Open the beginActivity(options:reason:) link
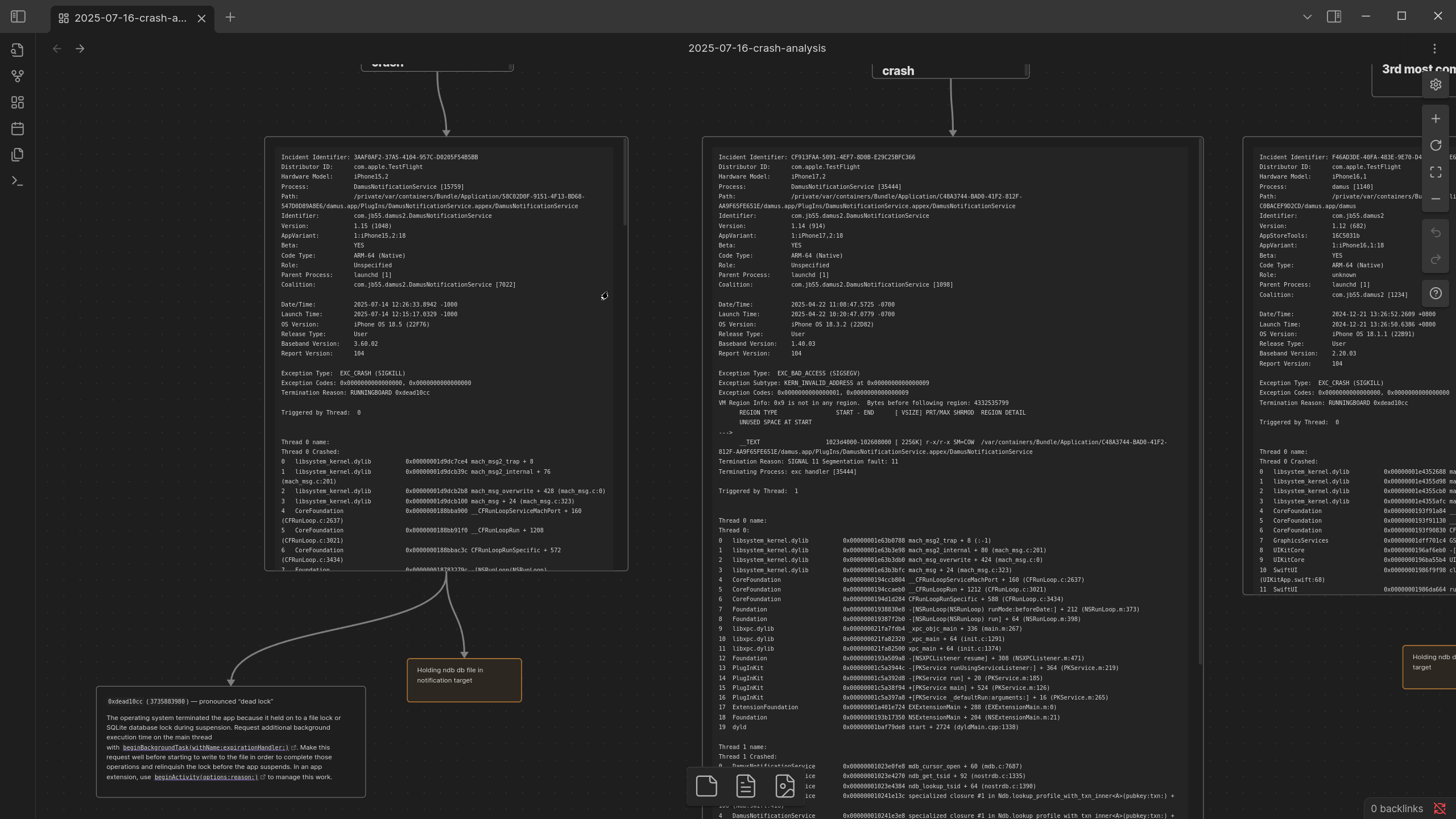The height and width of the screenshot is (819, 1456). click(x=206, y=777)
